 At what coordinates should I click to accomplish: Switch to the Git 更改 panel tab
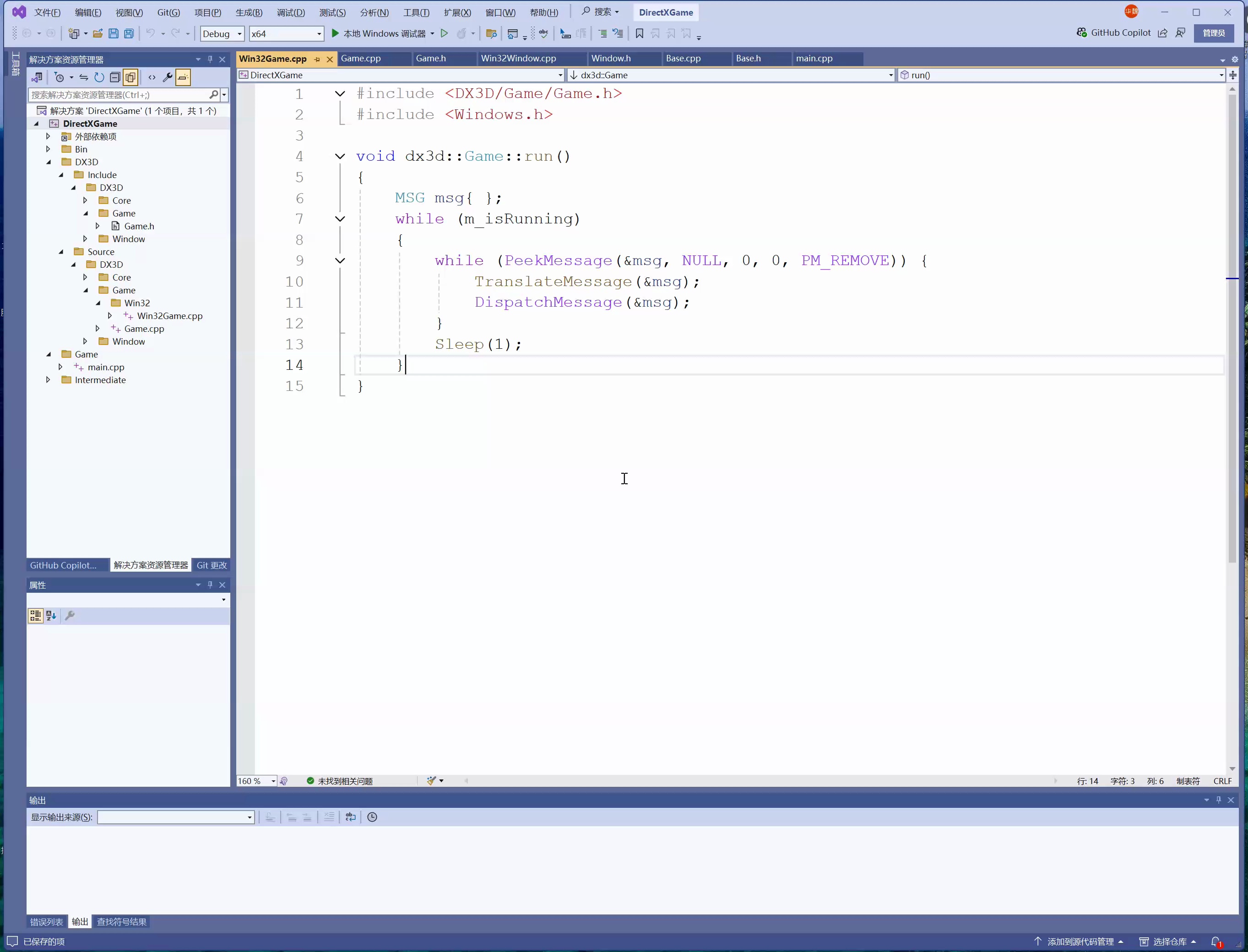(x=212, y=565)
